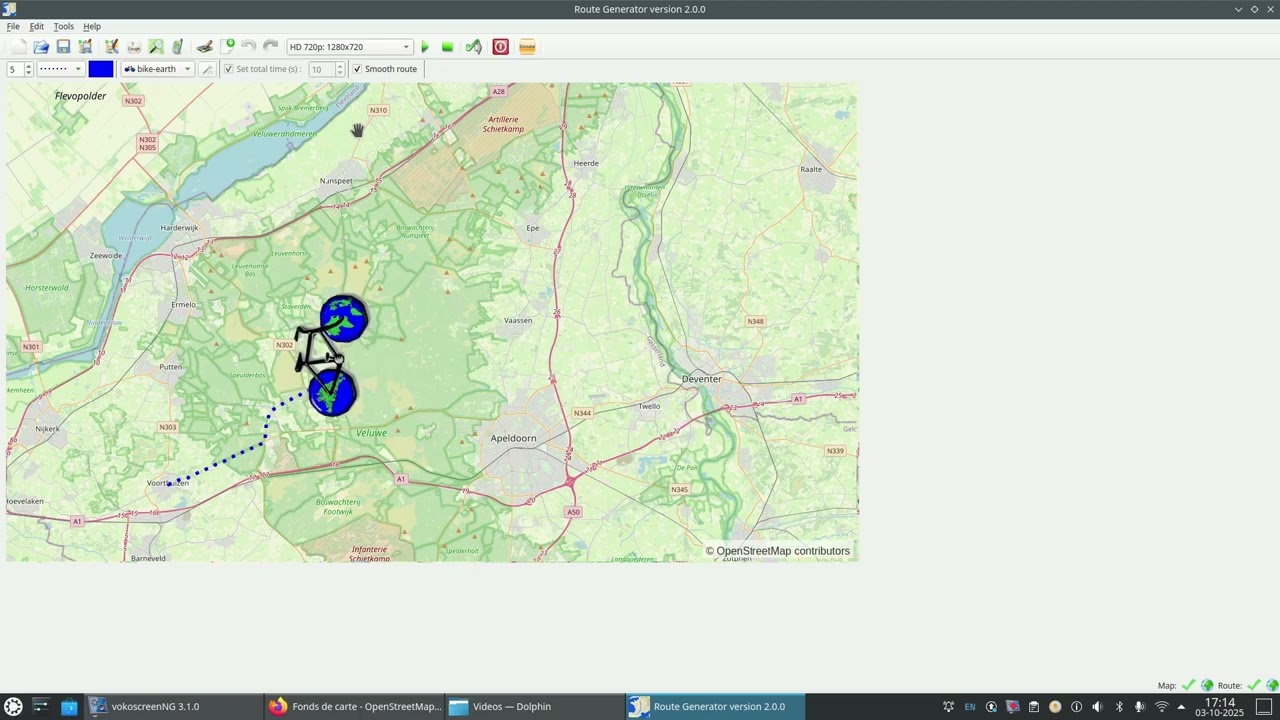Click the map-with-pencil import icon
The height and width of the screenshot is (720, 1280).
coord(111,47)
